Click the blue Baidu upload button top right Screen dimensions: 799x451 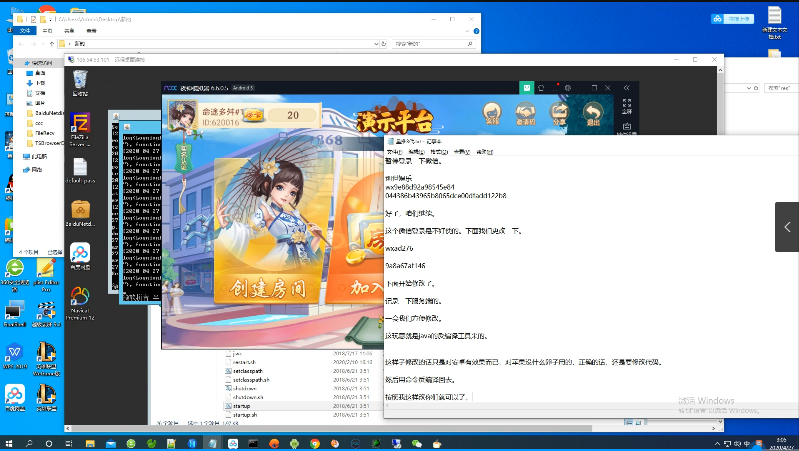point(732,19)
